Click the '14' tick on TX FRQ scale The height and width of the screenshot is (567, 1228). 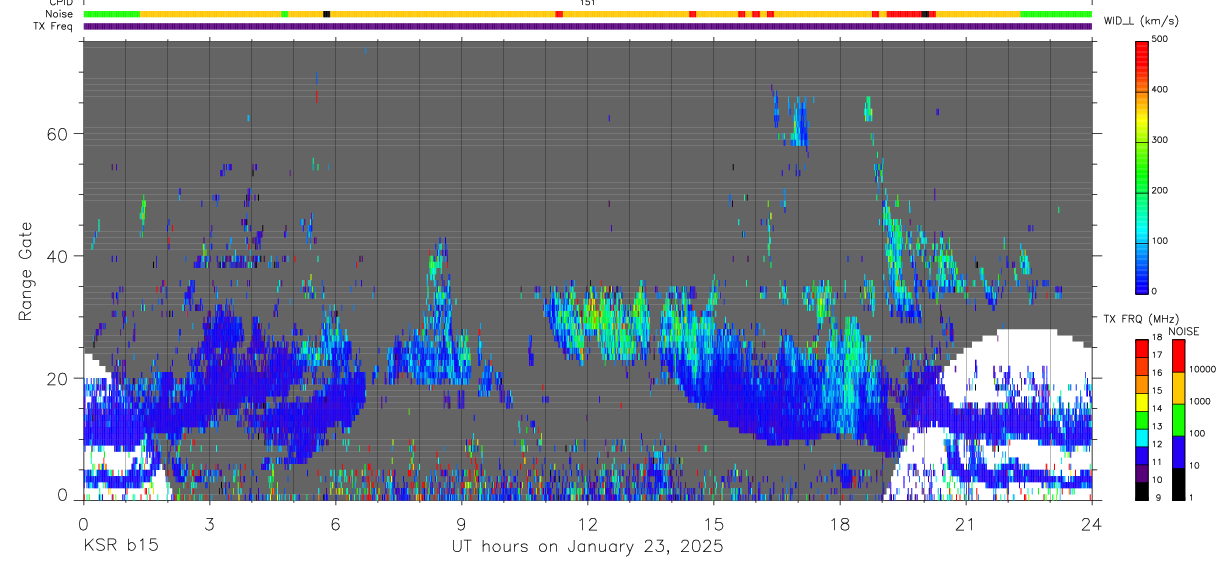[x=1157, y=409]
